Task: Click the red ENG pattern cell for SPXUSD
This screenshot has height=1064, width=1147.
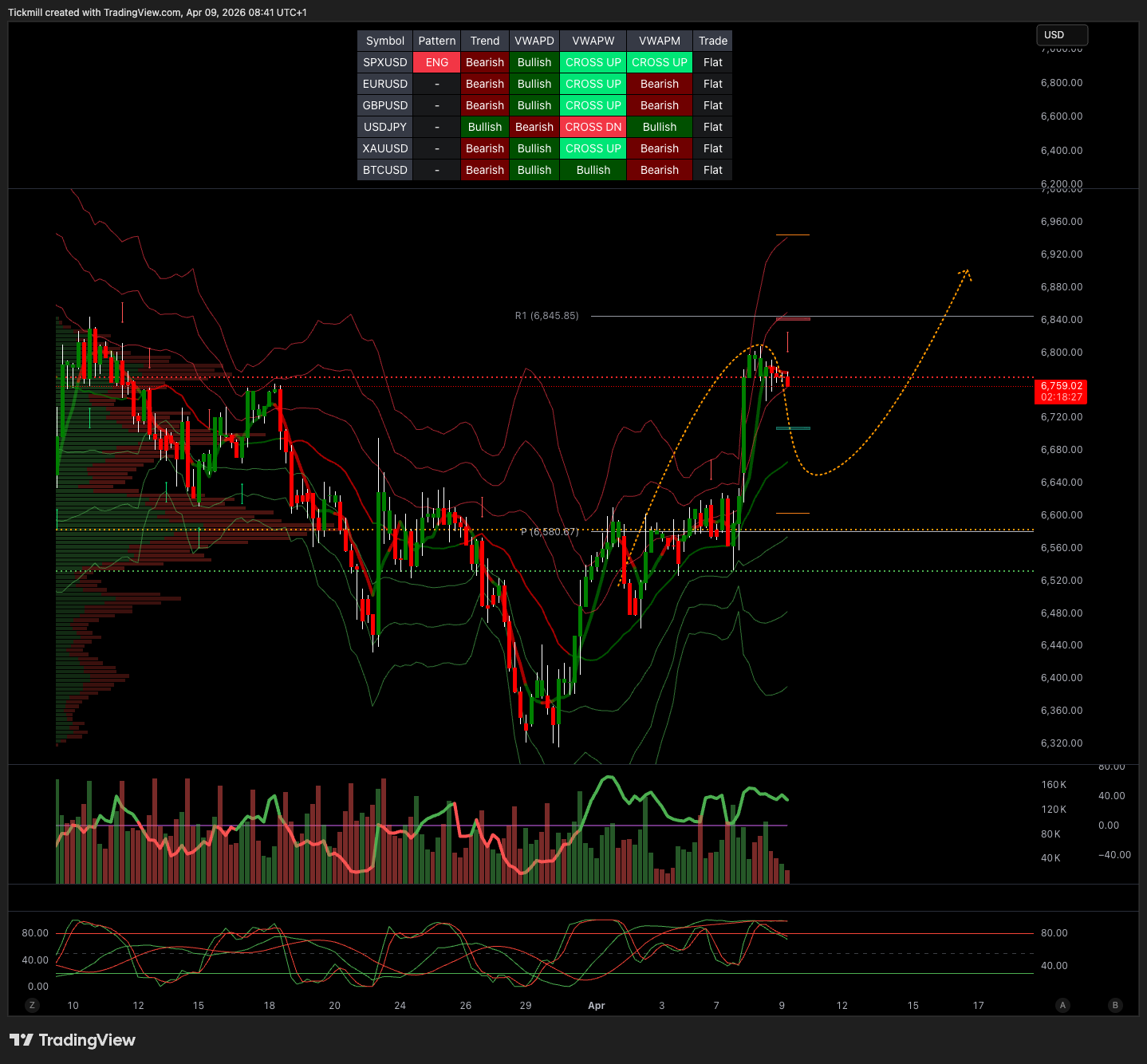Action: coord(436,62)
